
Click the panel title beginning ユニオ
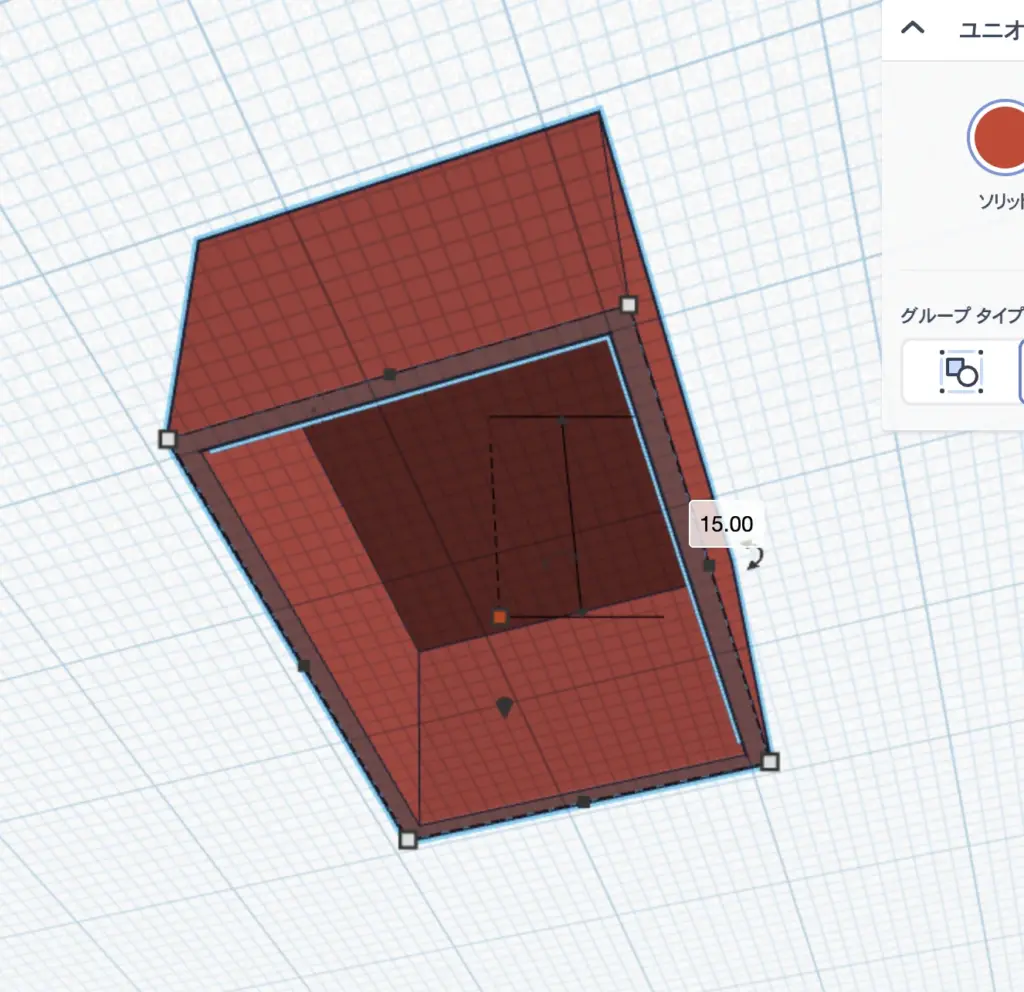tap(990, 29)
